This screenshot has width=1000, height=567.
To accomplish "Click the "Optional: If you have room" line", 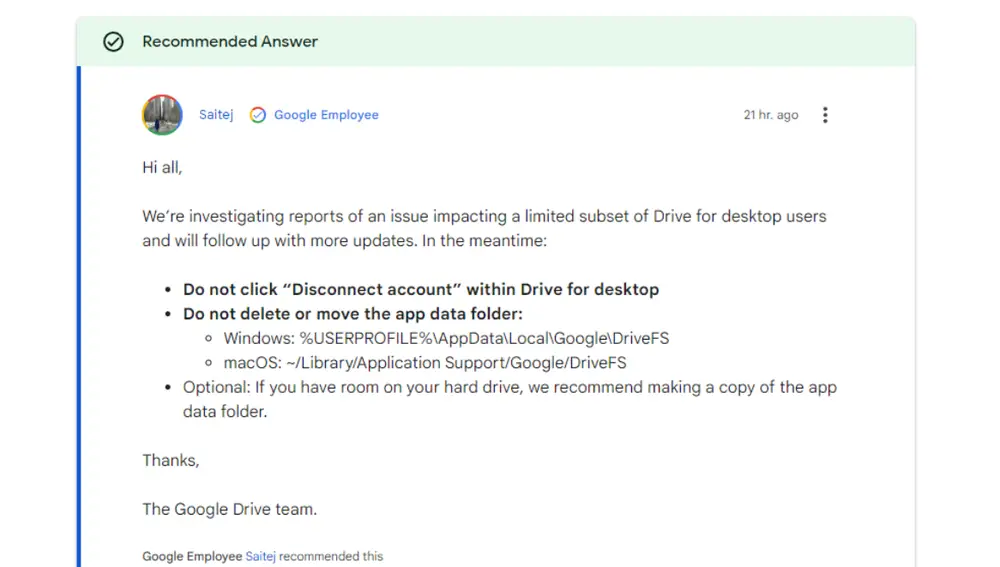I will [510, 399].
